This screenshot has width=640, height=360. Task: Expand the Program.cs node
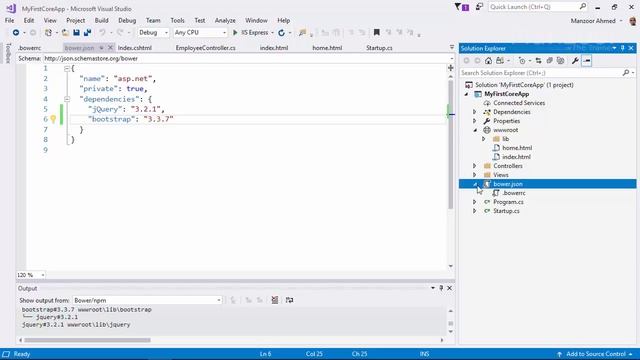(x=474, y=202)
